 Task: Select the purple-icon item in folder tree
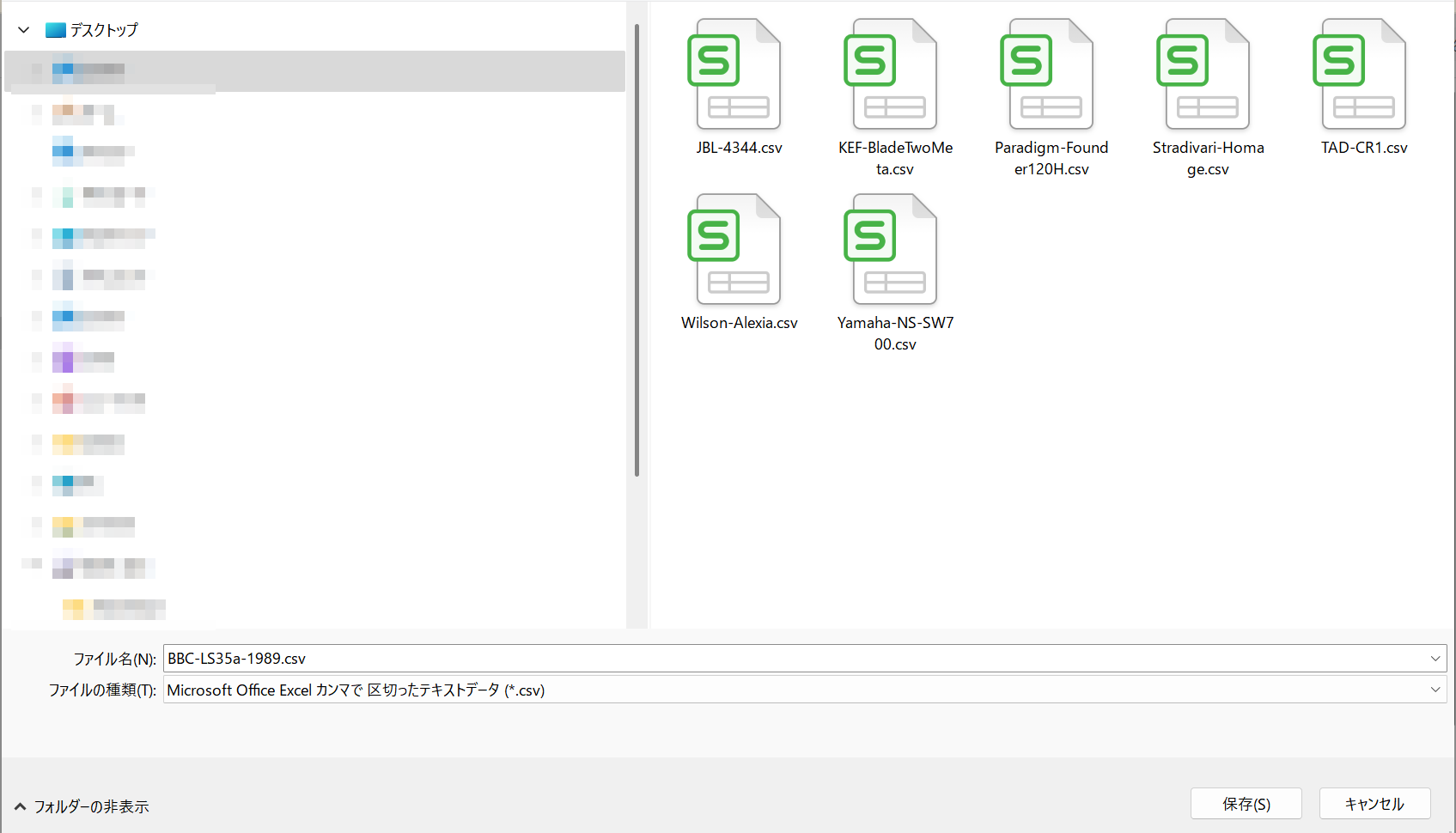tap(83, 358)
